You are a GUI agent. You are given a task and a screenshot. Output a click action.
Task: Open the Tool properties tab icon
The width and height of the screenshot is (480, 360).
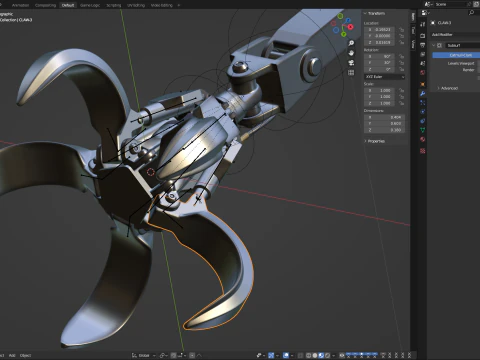point(423,24)
